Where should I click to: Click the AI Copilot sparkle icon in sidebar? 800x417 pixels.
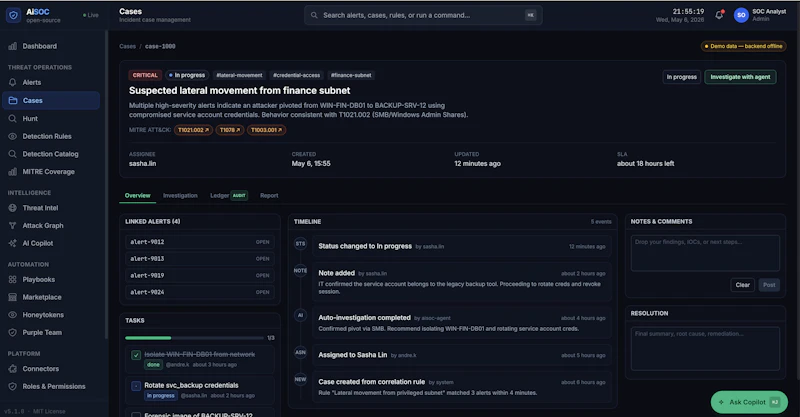tap(13, 243)
